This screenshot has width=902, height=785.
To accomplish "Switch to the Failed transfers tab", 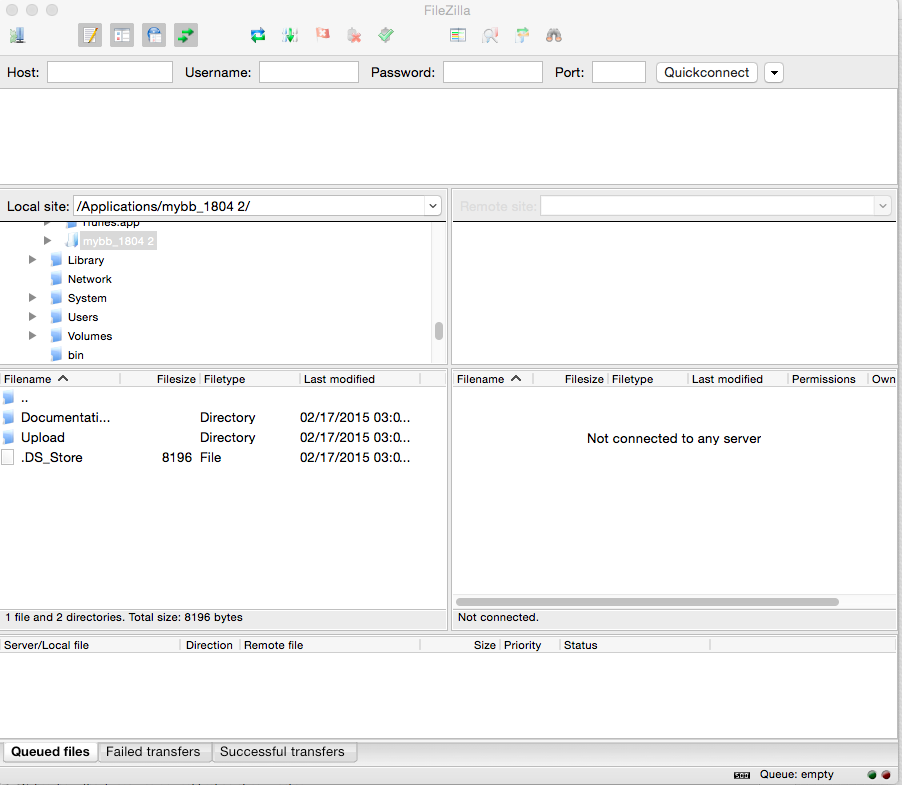I will pos(154,752).
